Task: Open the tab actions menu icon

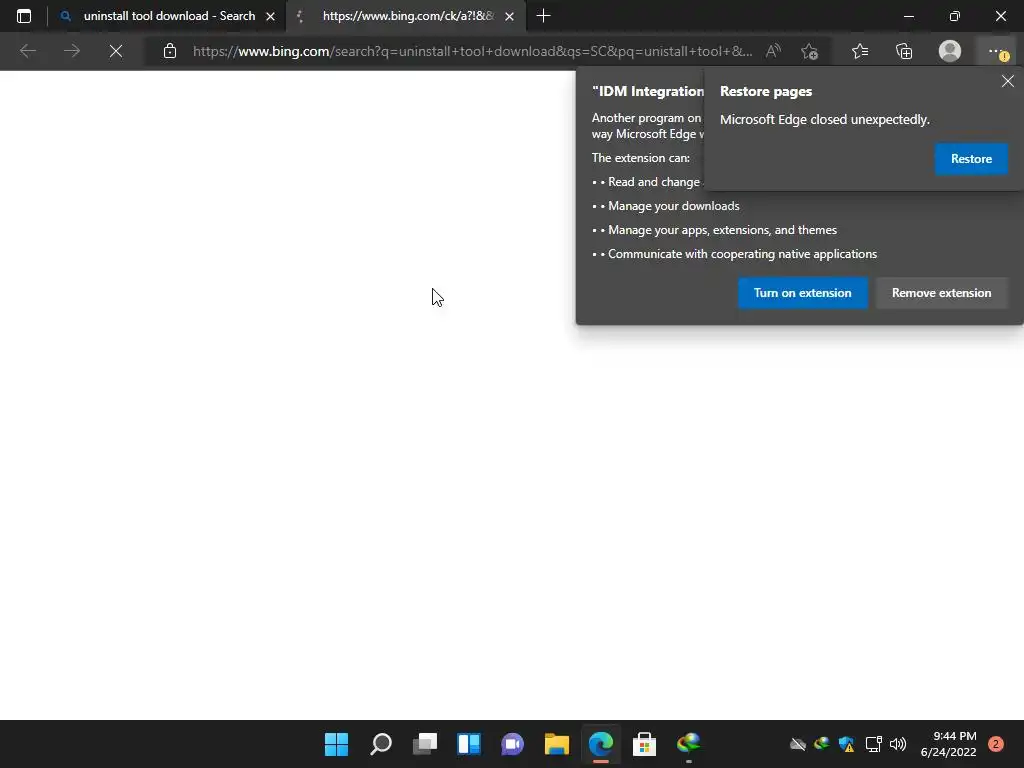Action: click(x=24, y=16)
